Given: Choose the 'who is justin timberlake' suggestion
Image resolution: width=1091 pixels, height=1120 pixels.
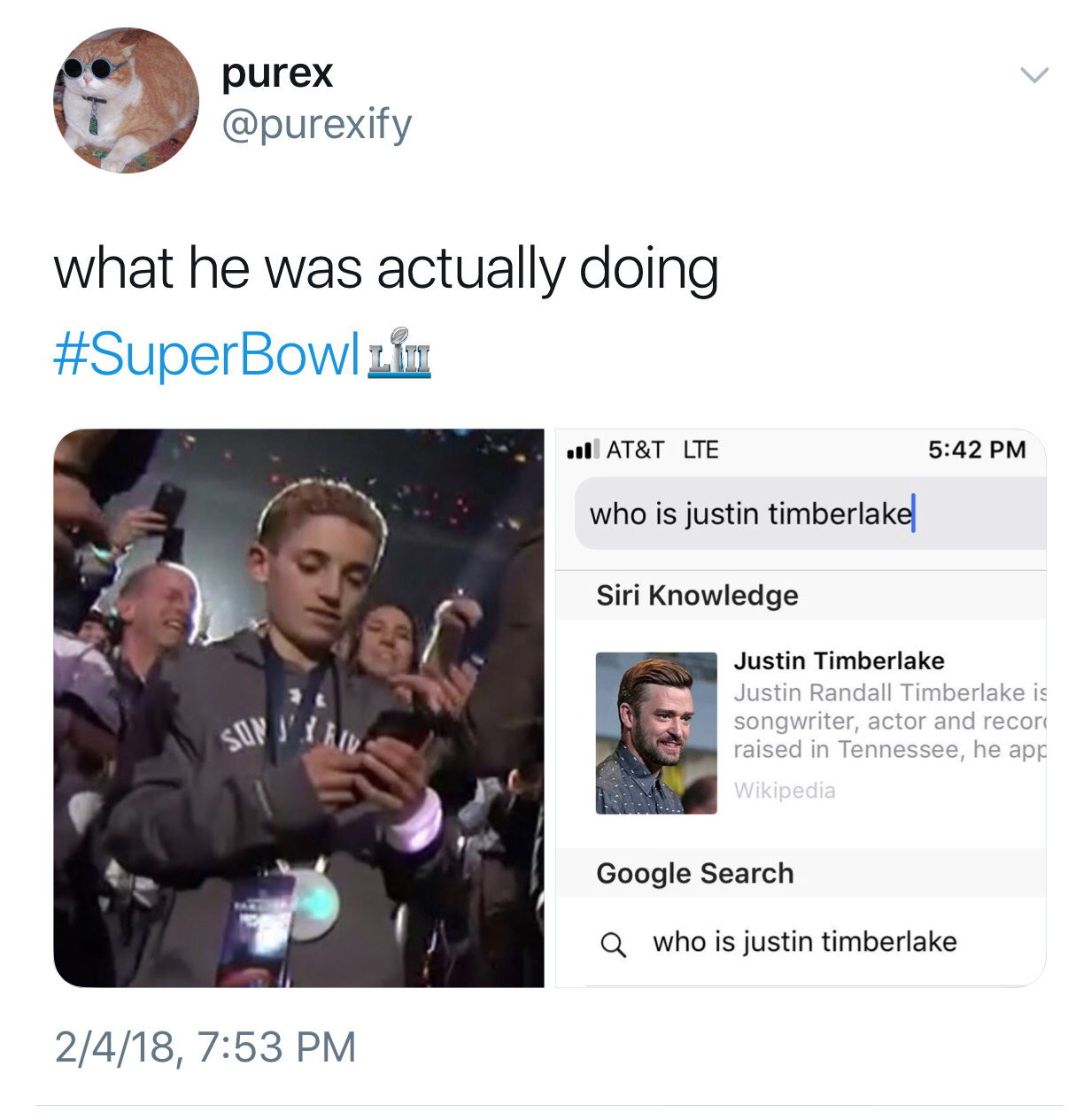Looking at the screenshot, I should [x=805, y=942].
